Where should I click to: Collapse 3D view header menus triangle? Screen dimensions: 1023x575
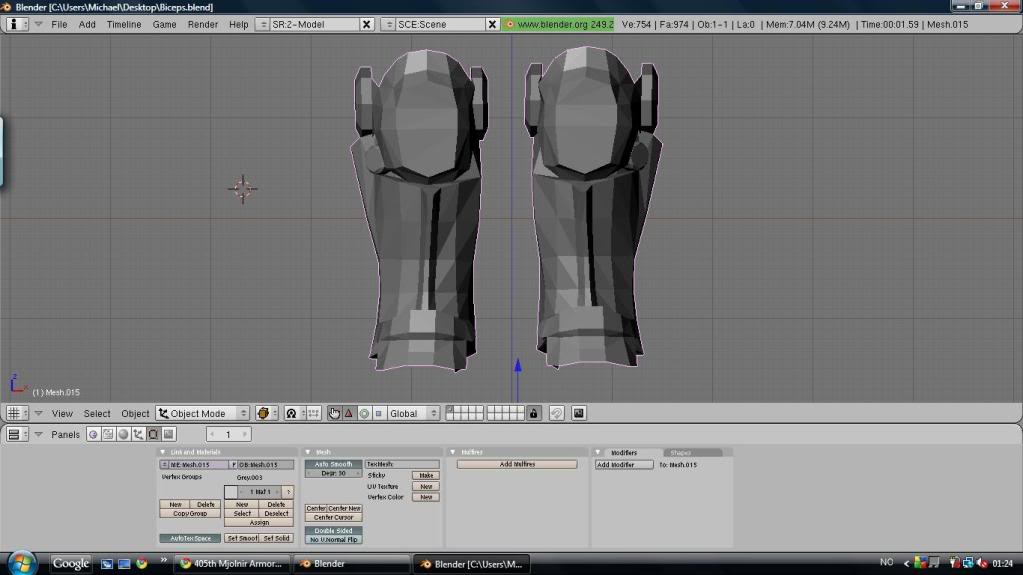click(38, 413)
